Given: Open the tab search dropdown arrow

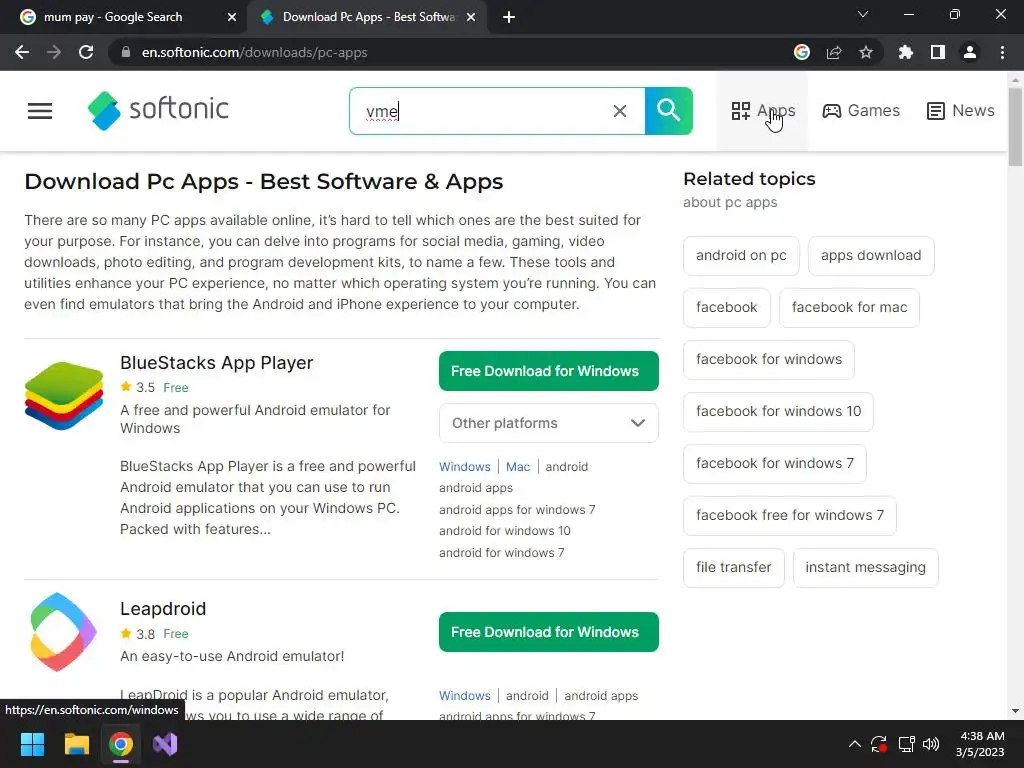Looking at the screenshot, I should (863, 14).
